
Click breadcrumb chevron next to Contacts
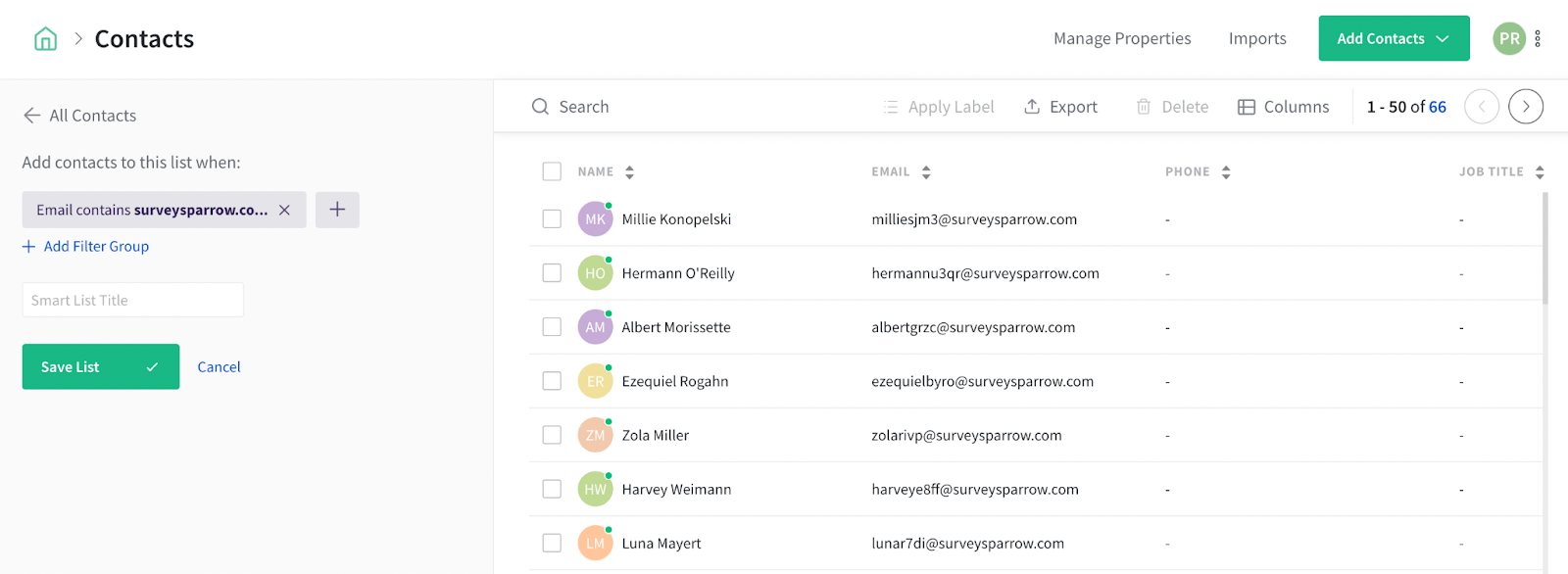coord(78,39)
